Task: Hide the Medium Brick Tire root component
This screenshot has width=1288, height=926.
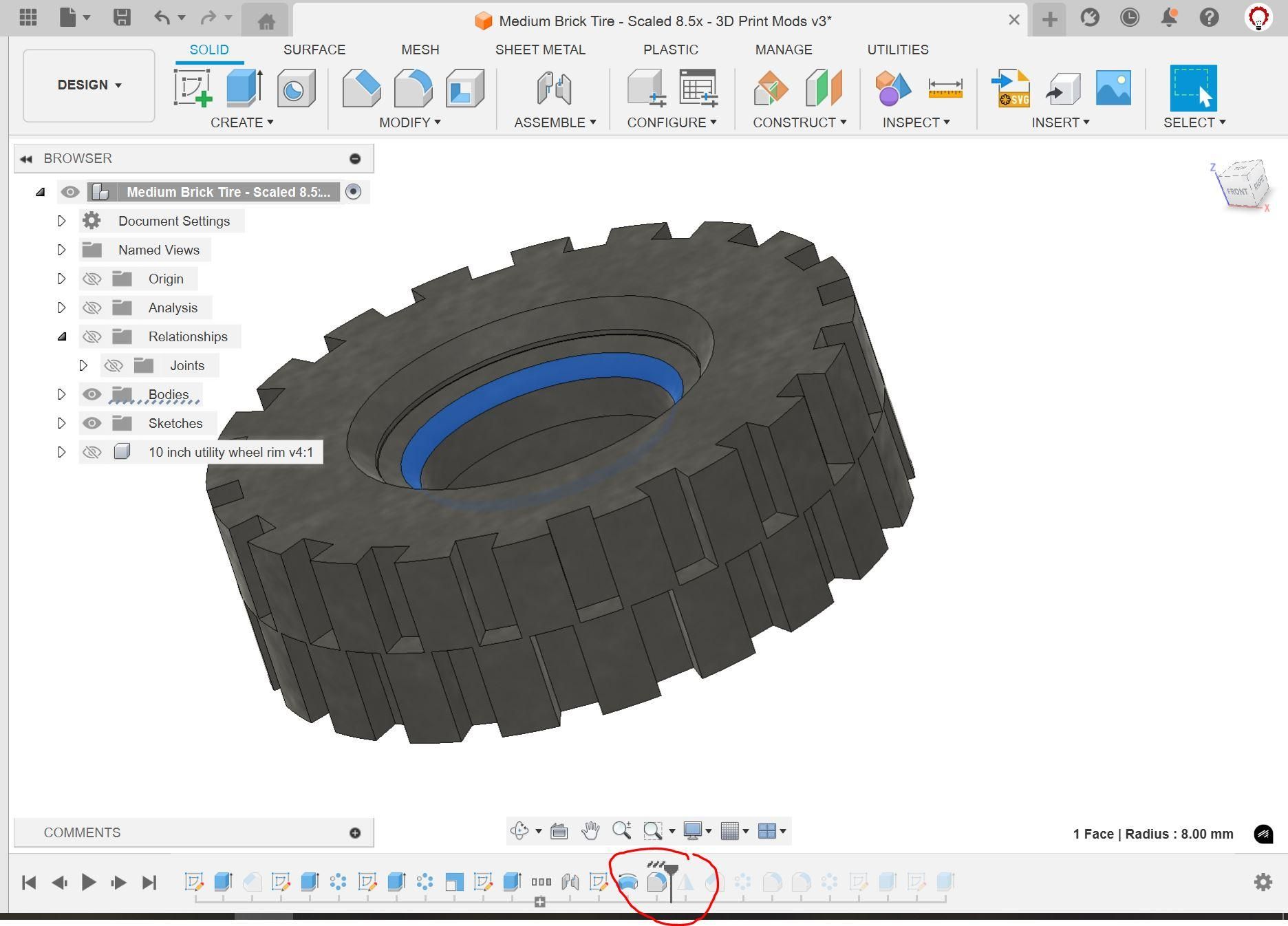Action: tap(69, 192)
